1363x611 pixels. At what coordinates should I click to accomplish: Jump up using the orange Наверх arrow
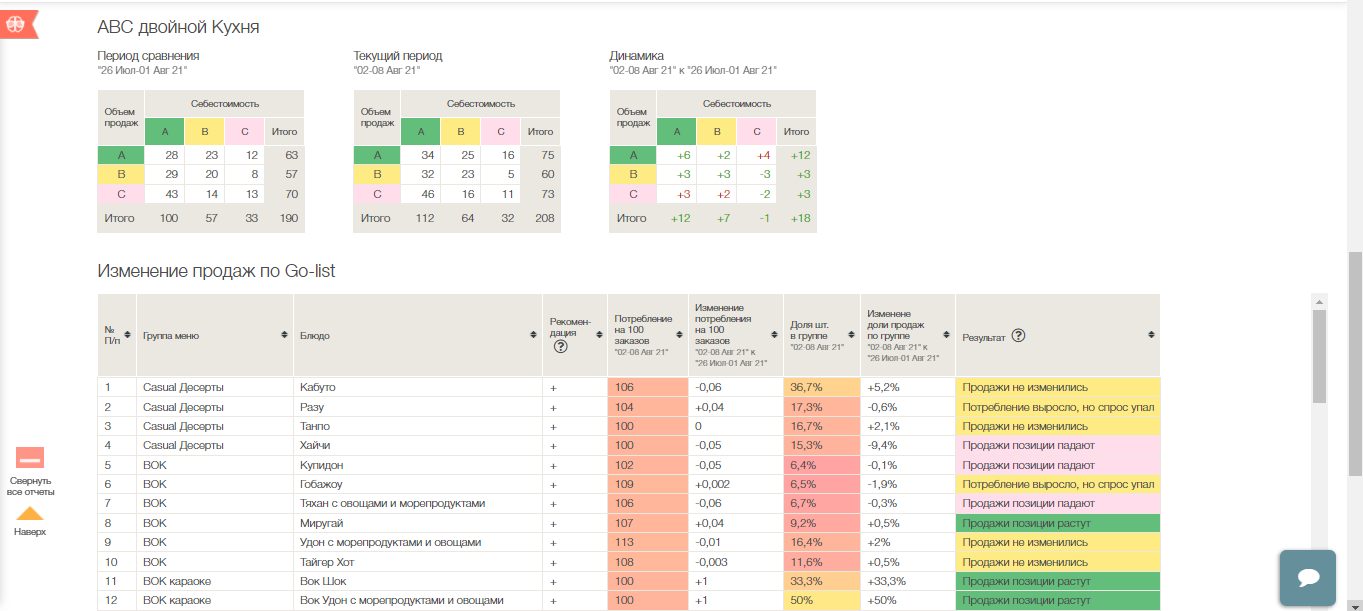tap(30, 513)
